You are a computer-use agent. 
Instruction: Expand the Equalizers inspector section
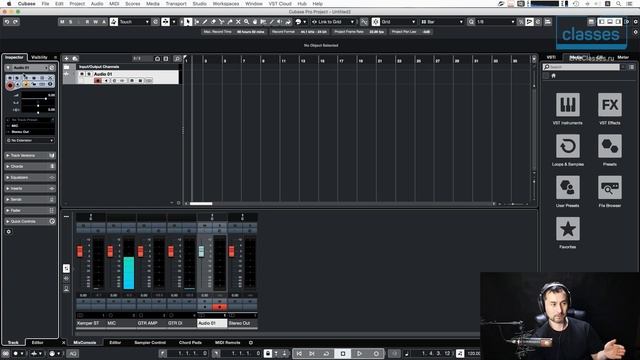click(x=30, y=178)
